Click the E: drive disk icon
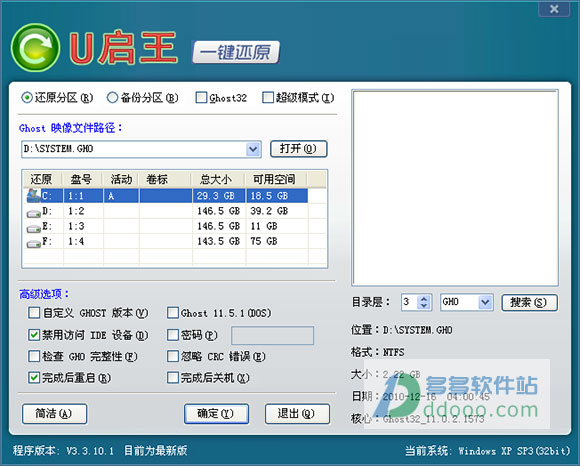The image size is (580, 466). (x=34, y=228)
